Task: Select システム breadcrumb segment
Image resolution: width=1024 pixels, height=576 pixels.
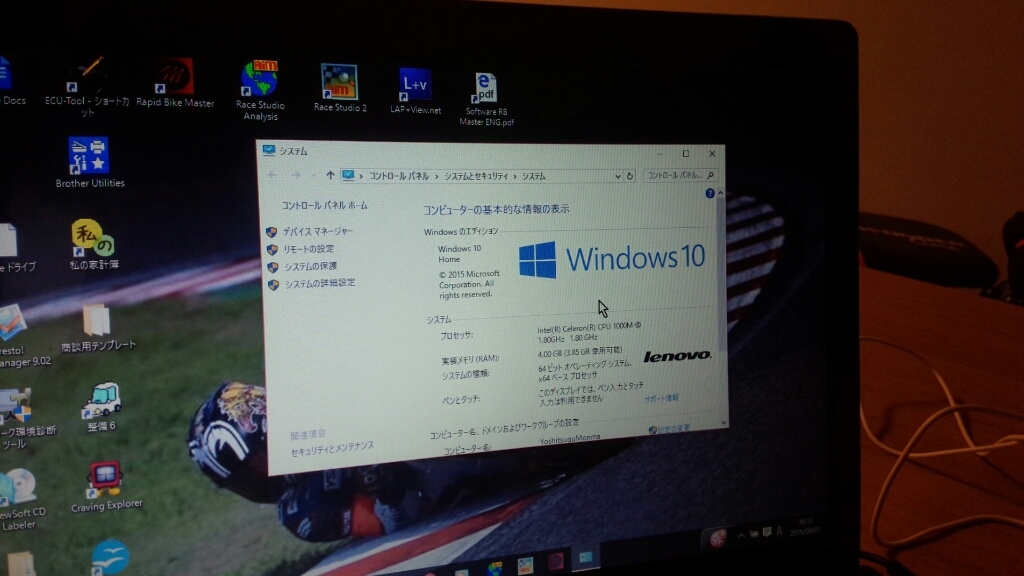Action: tap(533, 176)
